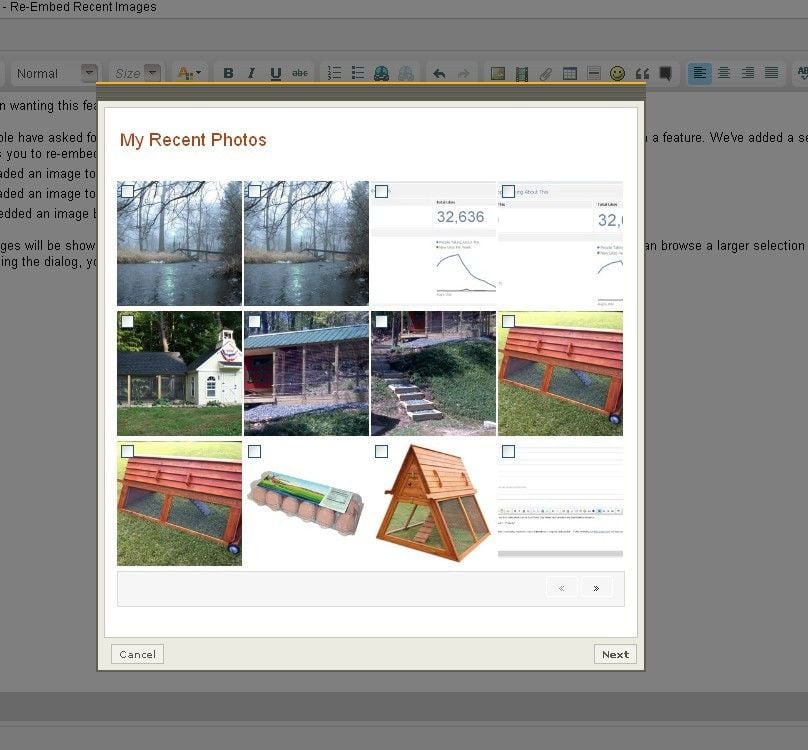Click the strikethrough icon
This screenshot has width=808, height=750.
(300, 73)
